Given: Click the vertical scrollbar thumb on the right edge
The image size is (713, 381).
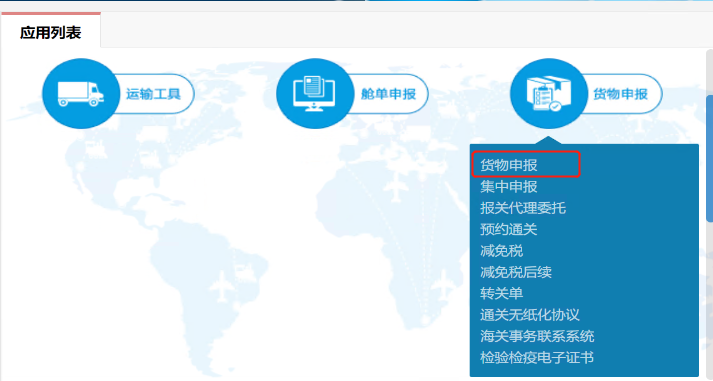Looking at the screenshot, I should pos(709,158).
